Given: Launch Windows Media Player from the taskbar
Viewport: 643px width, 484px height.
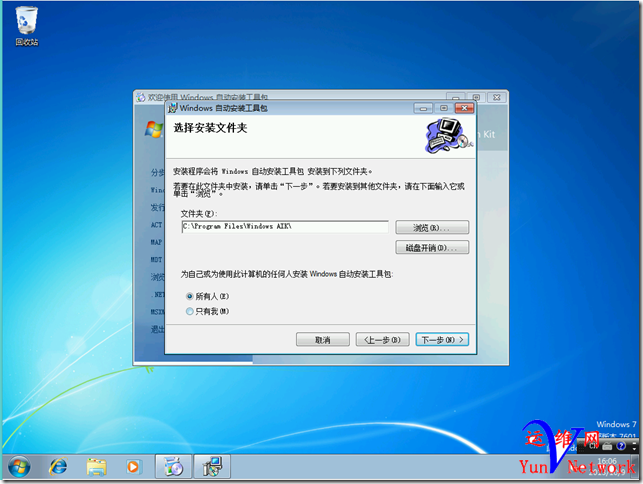Looking at the screenshot, I should 133,467.
